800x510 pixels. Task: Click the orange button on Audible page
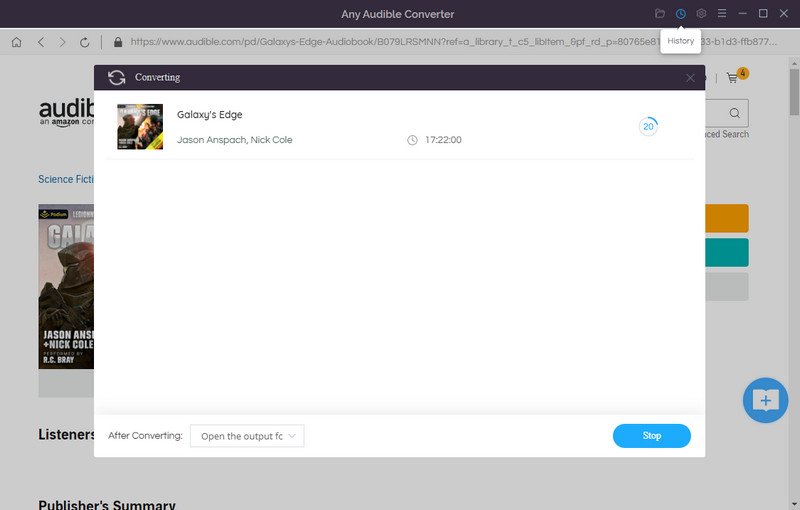(x=727, y=218)
